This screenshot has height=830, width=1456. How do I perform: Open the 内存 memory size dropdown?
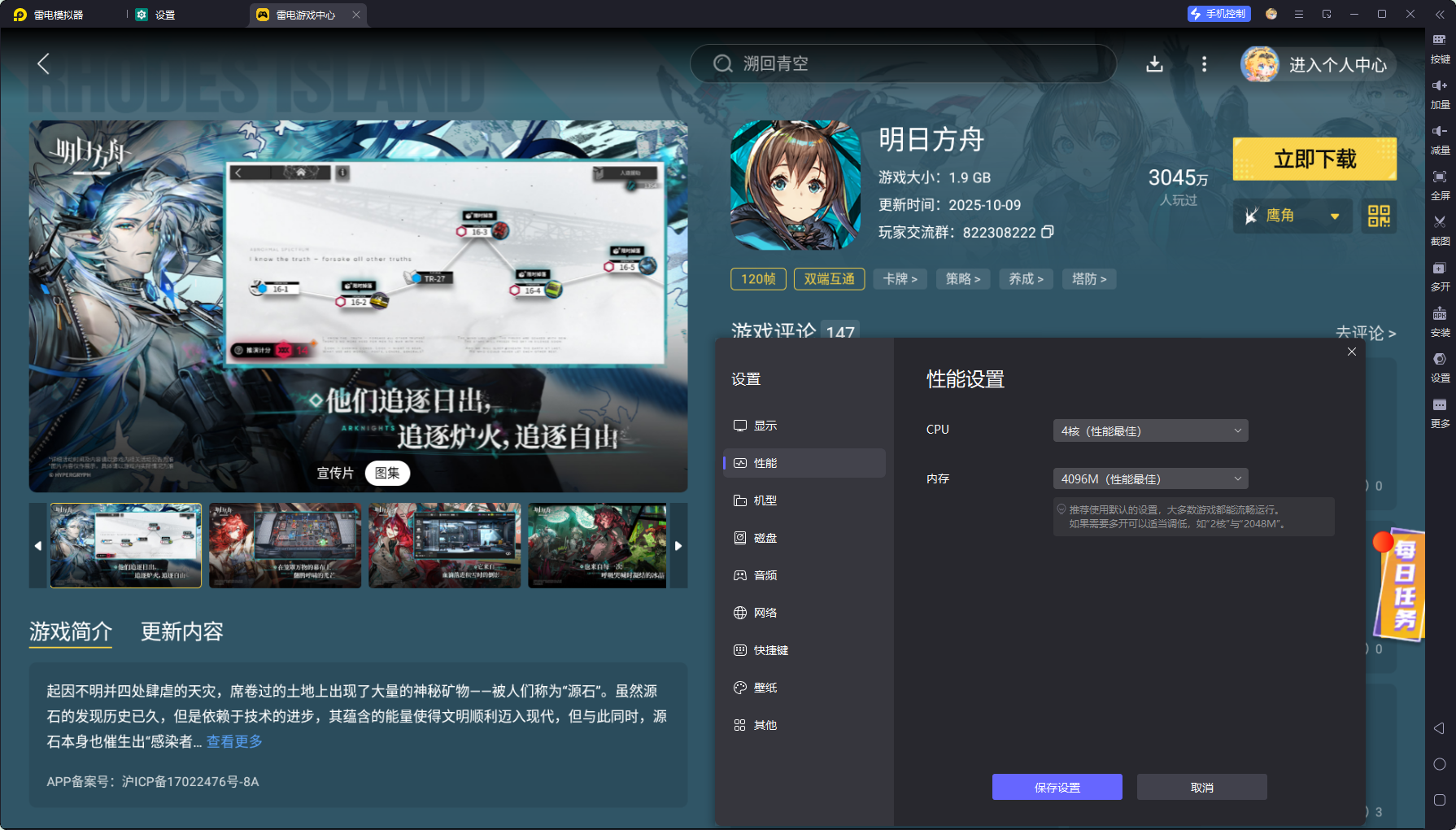coord(1149,478)
